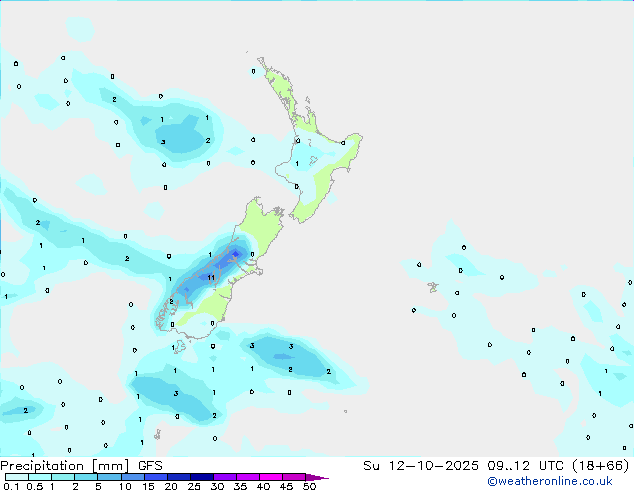
Task: Click the 'GFS' model label
Action: pyautogui.click(x=150, y=466)
